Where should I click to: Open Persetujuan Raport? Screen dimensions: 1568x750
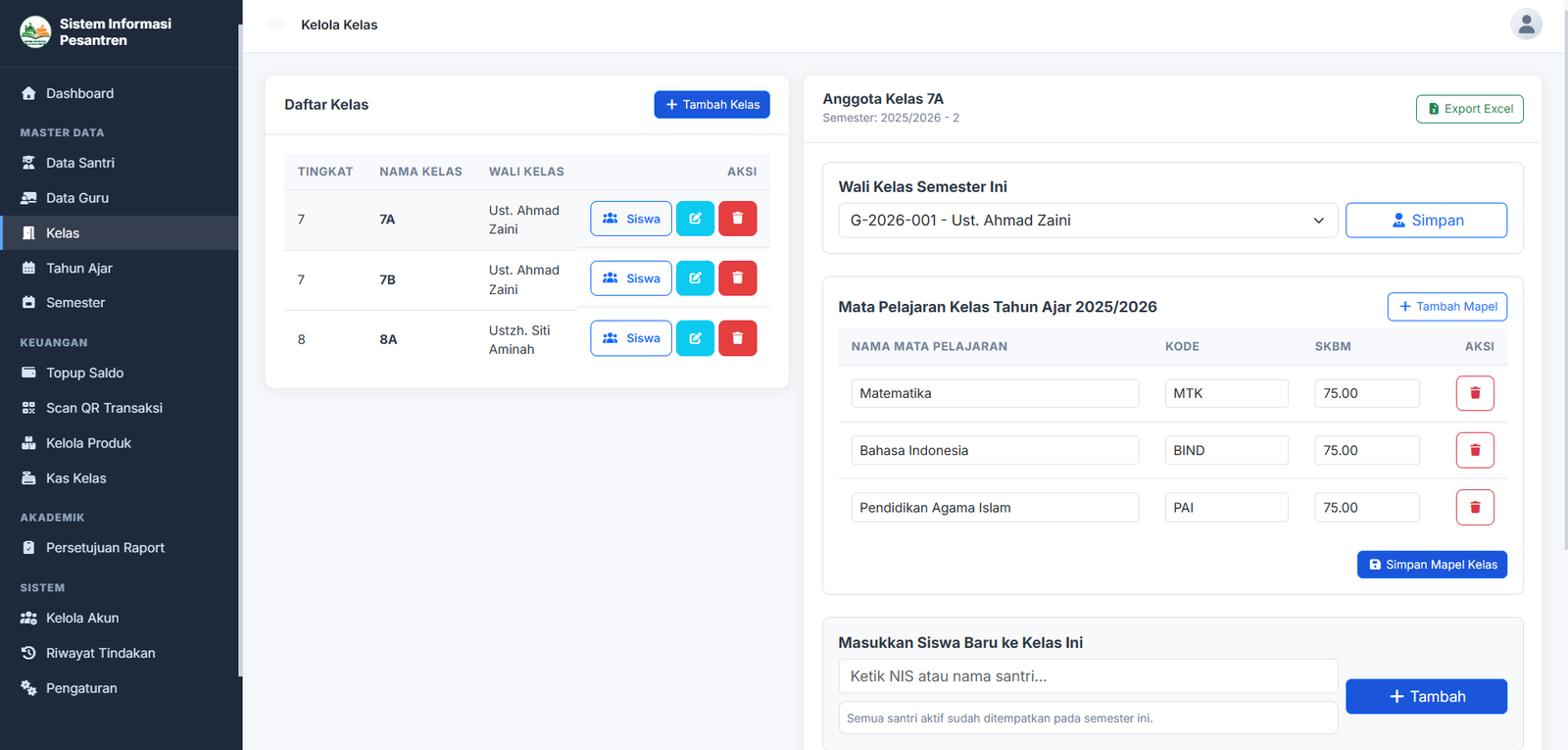[120, 548]
